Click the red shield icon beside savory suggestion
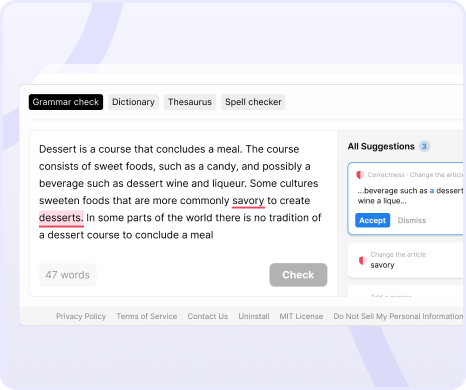 tap(362, 260)
